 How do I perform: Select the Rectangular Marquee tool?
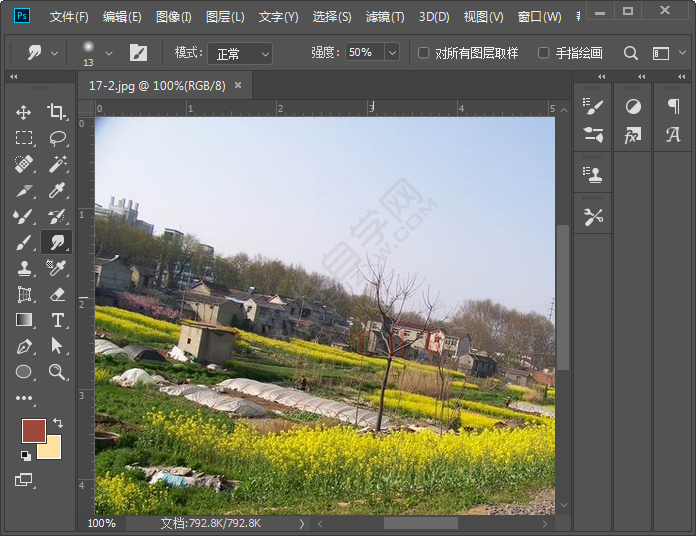pos(24,138)
